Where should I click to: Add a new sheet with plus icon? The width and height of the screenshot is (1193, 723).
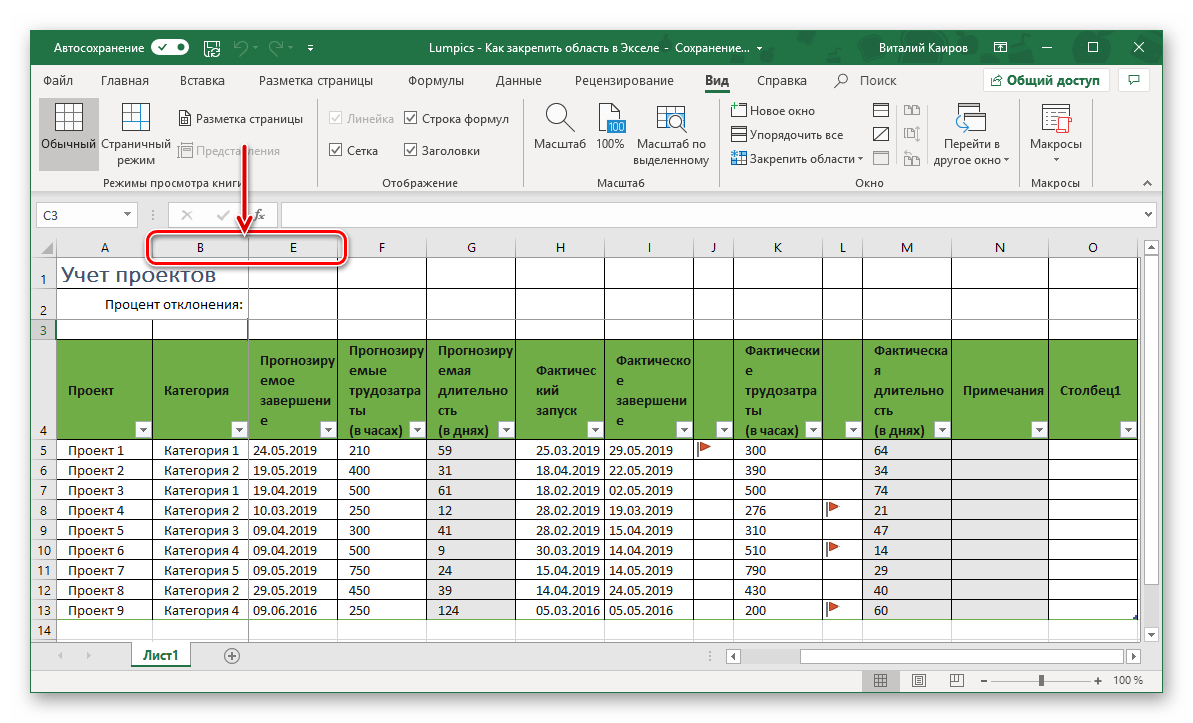point(232,656)
